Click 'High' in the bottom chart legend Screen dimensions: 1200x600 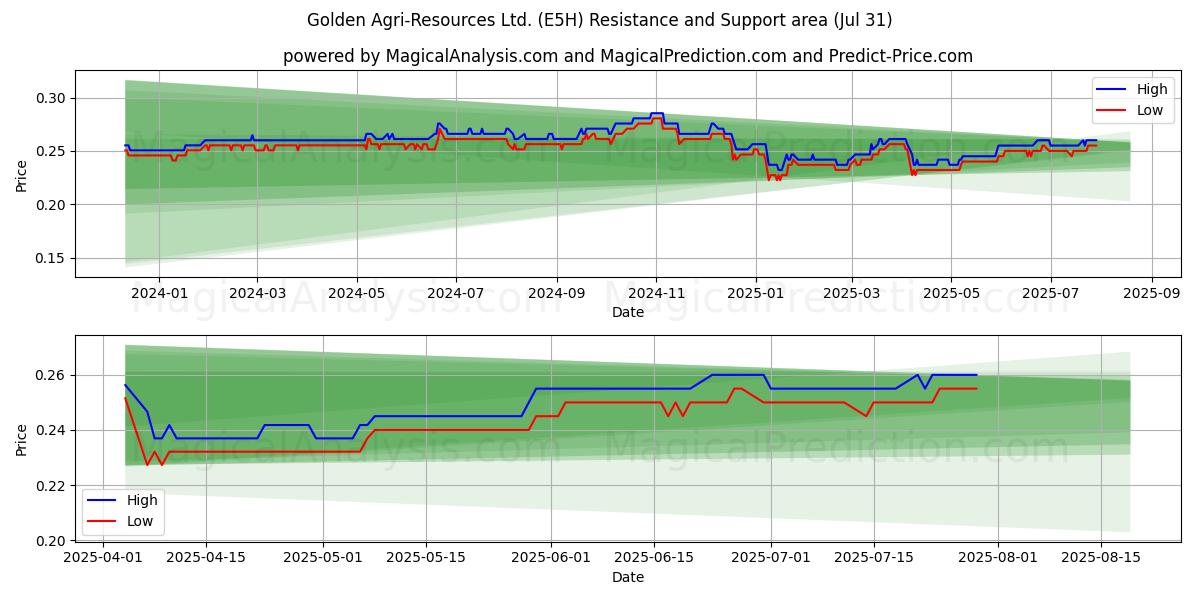coord(143,500)
